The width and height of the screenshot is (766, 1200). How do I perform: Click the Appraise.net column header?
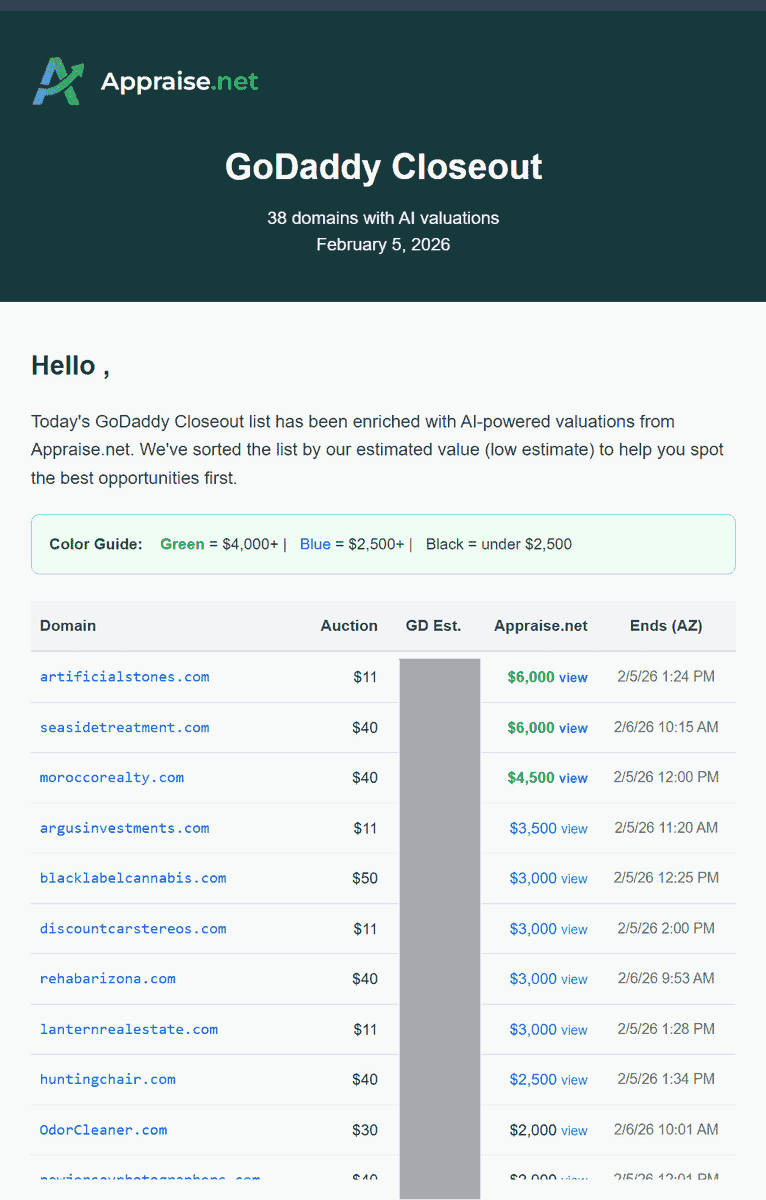541,626
